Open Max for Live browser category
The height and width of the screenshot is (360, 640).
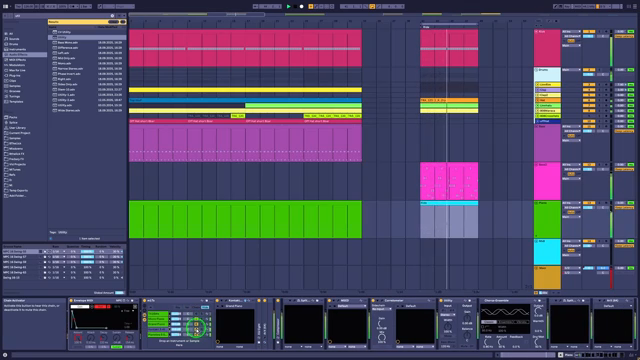pyautogui.click(x=17, y=70)
